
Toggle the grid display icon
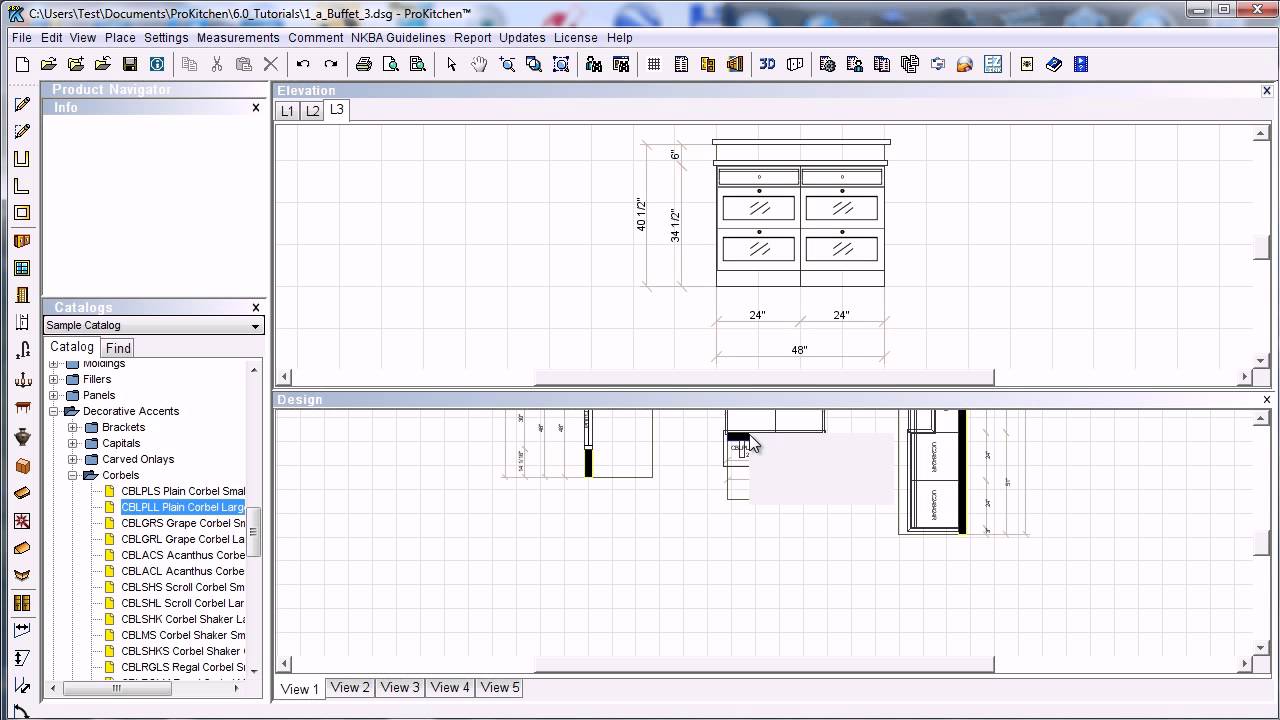click(x=654, y=64)
